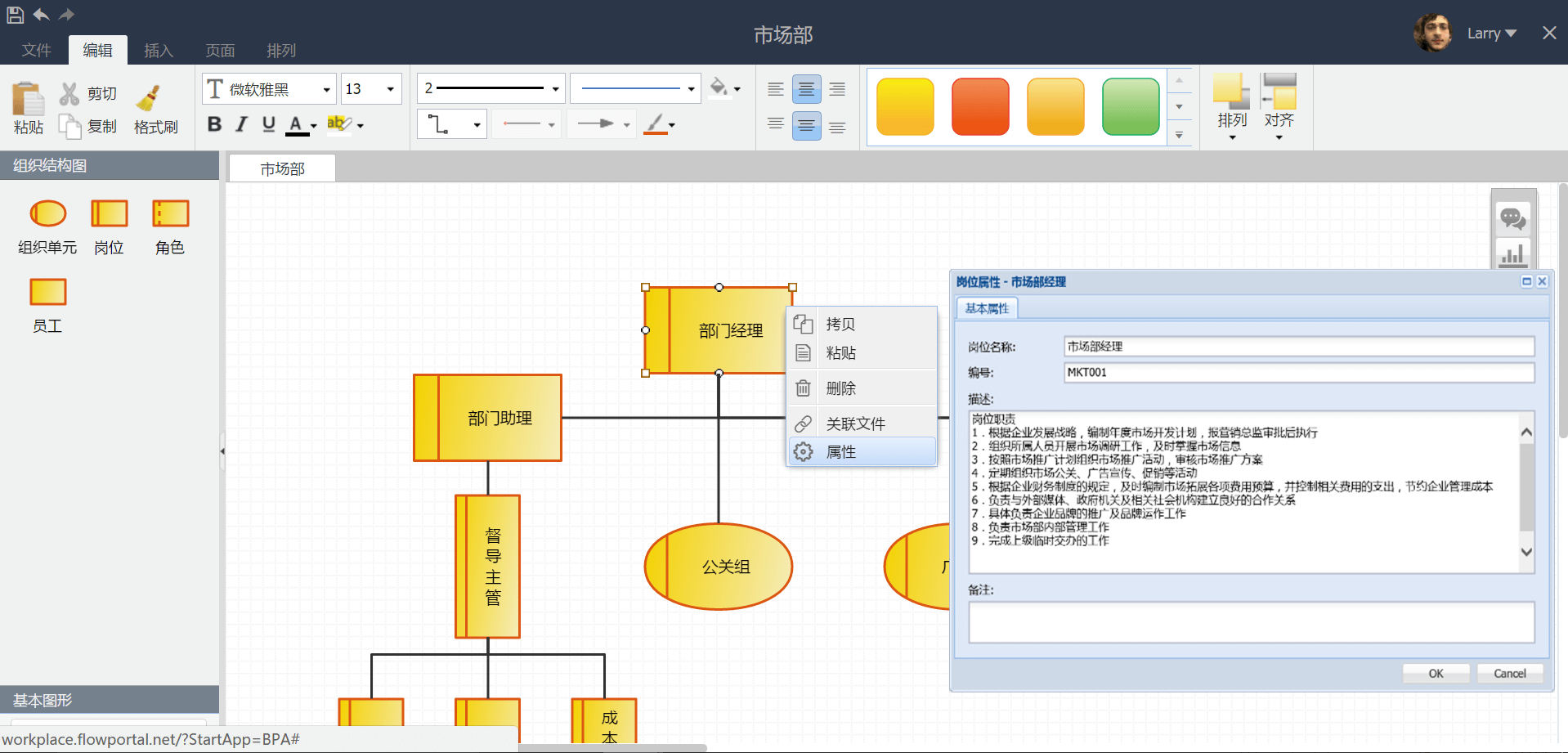The image size is (1568, 753).
Task: Pick the green shape style swatch
Action: coord(1130,106)
